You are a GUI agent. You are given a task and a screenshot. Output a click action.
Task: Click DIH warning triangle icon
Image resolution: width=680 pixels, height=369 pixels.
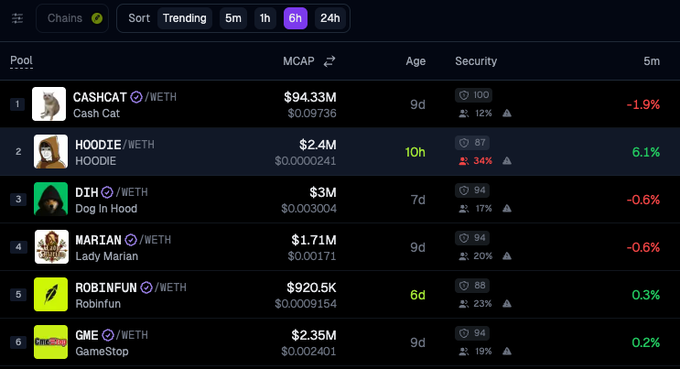pyautogui.click(x=507, y=209)
